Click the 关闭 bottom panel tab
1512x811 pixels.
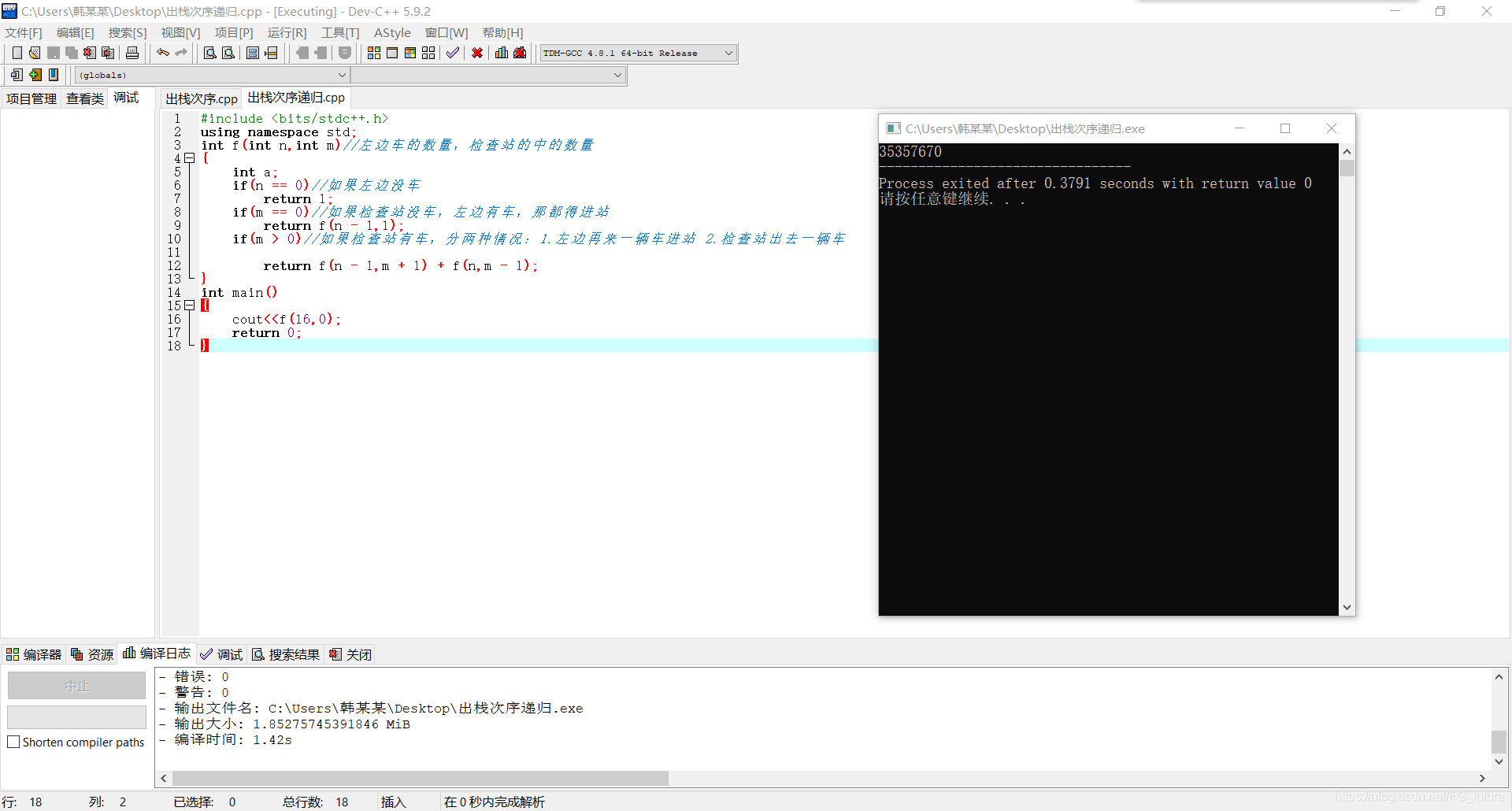(x=350, y=654)
